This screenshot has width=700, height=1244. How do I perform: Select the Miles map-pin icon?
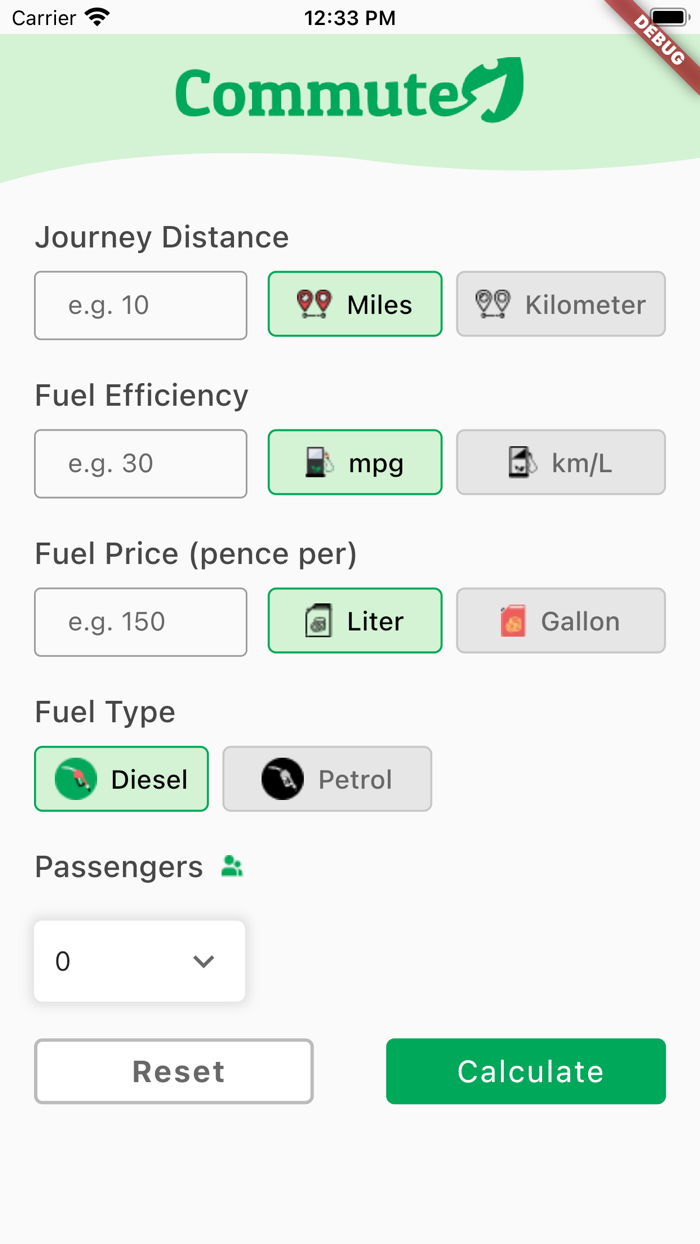[x=312, y=304]
